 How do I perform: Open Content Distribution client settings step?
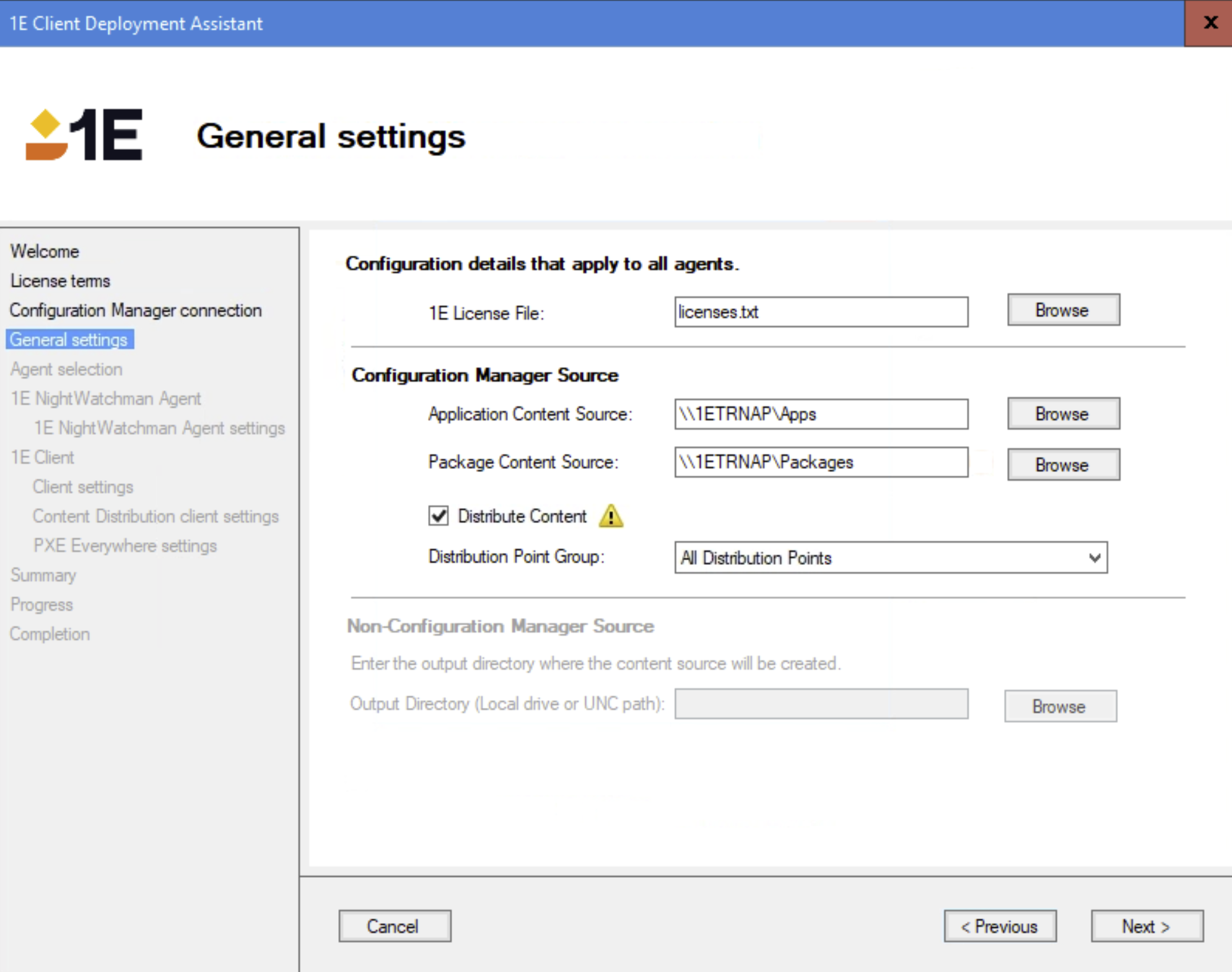click(156, 516)
